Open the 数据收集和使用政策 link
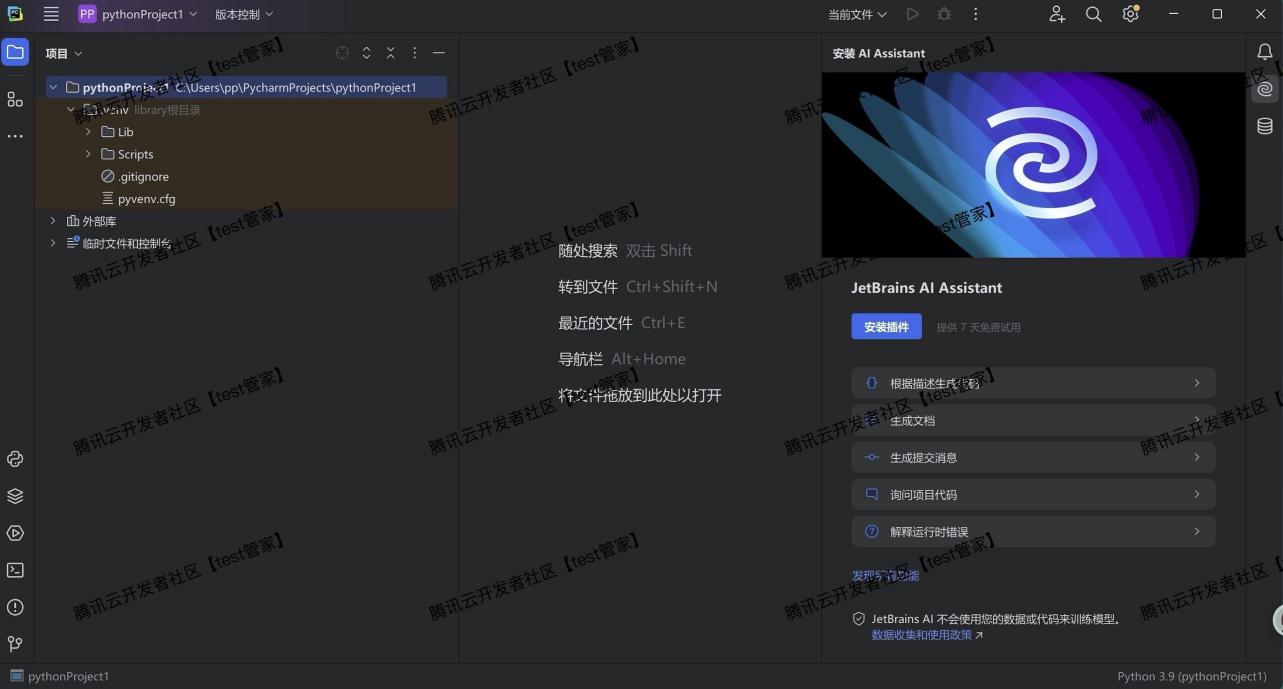The height and width of the screenshot is (689, 1283). coord(919,633)
